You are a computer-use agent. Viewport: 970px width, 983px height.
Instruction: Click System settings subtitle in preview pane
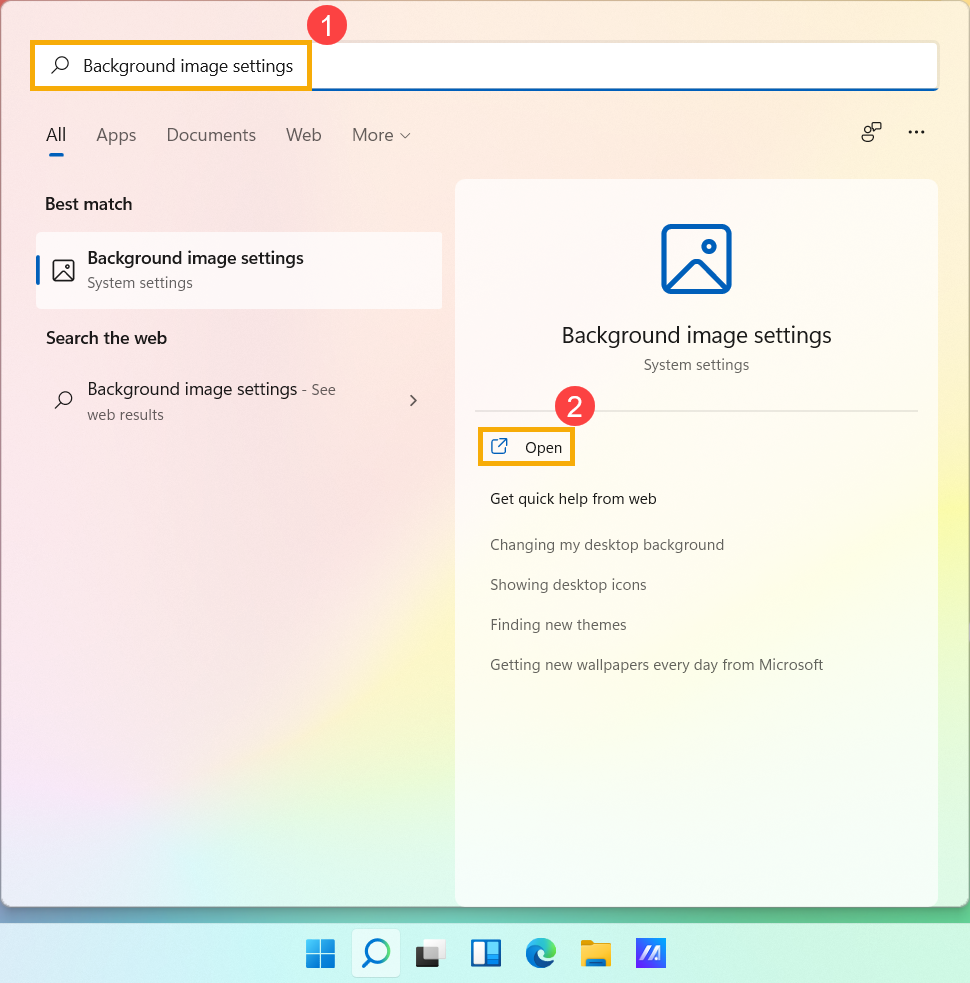(x=696, y=365)
